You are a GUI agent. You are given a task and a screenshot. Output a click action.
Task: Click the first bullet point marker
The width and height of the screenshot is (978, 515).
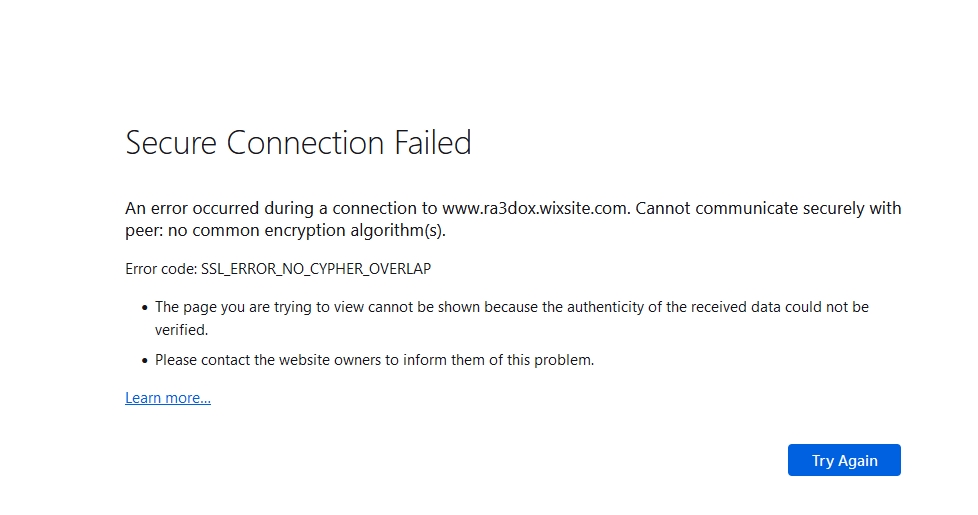pos(144,308)
